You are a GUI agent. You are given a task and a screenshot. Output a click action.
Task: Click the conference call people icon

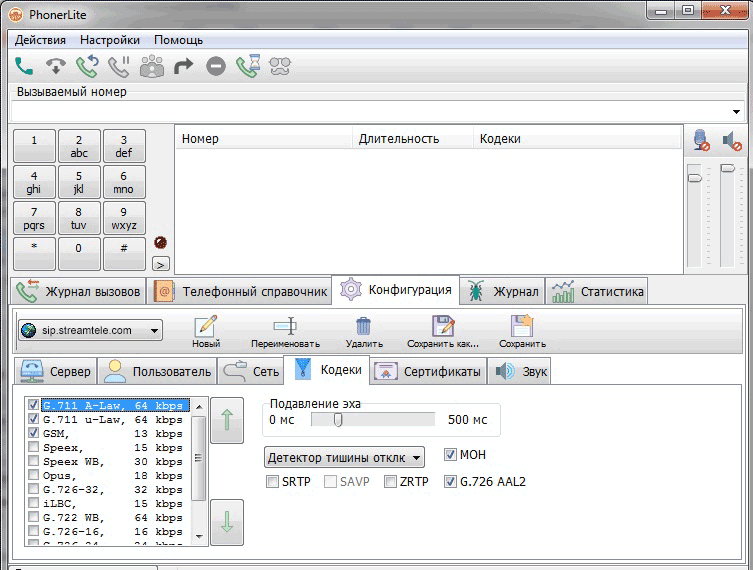coord(151,67)
